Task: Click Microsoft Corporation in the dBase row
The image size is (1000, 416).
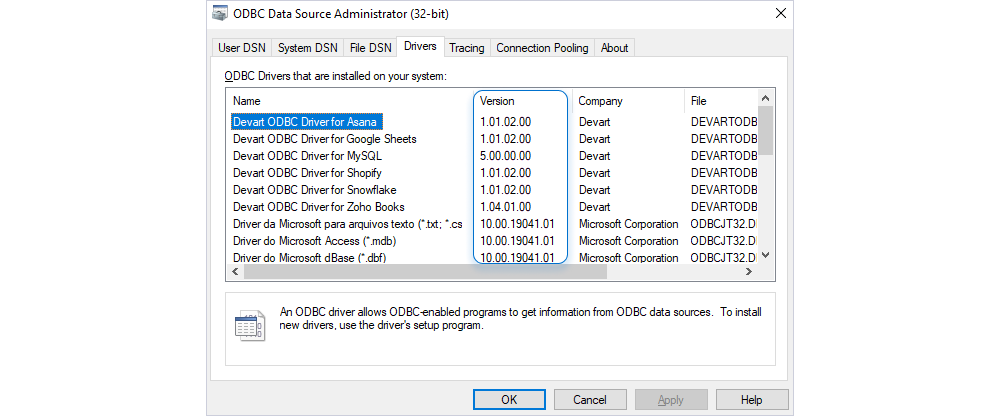Action: pos(629,258)
